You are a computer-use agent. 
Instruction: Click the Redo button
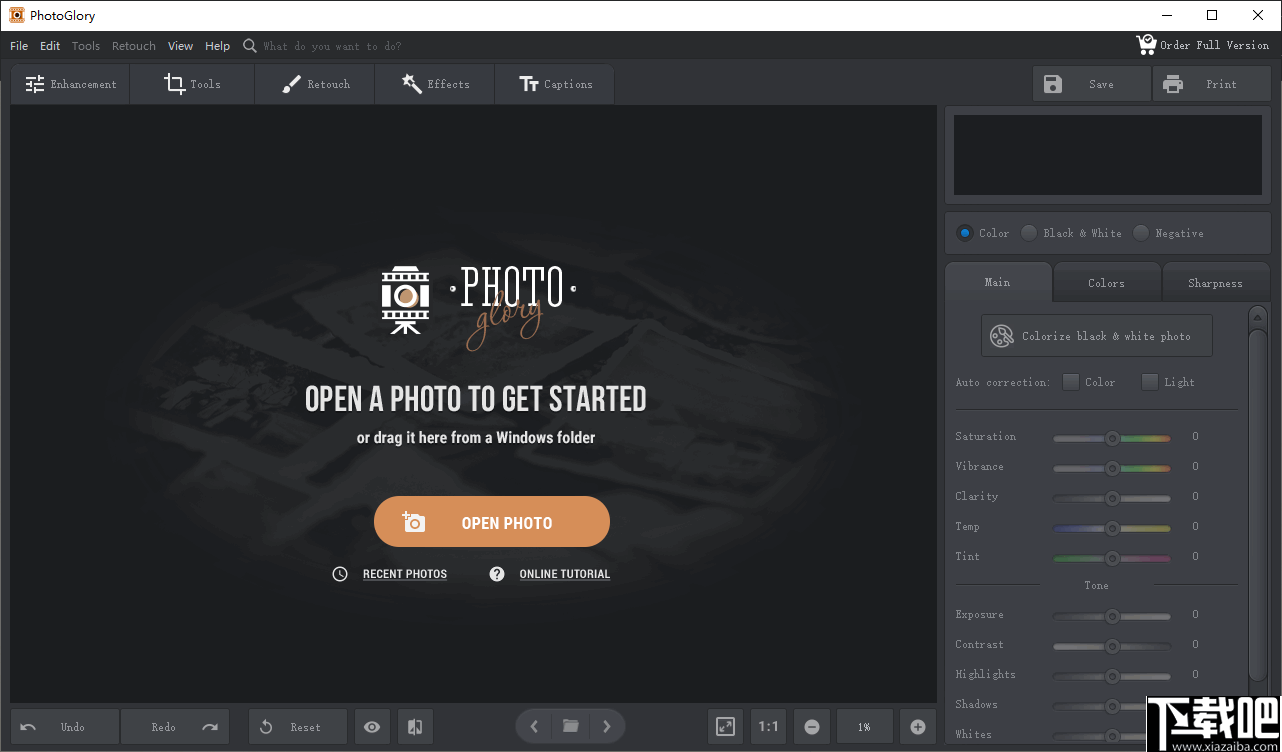176,727
